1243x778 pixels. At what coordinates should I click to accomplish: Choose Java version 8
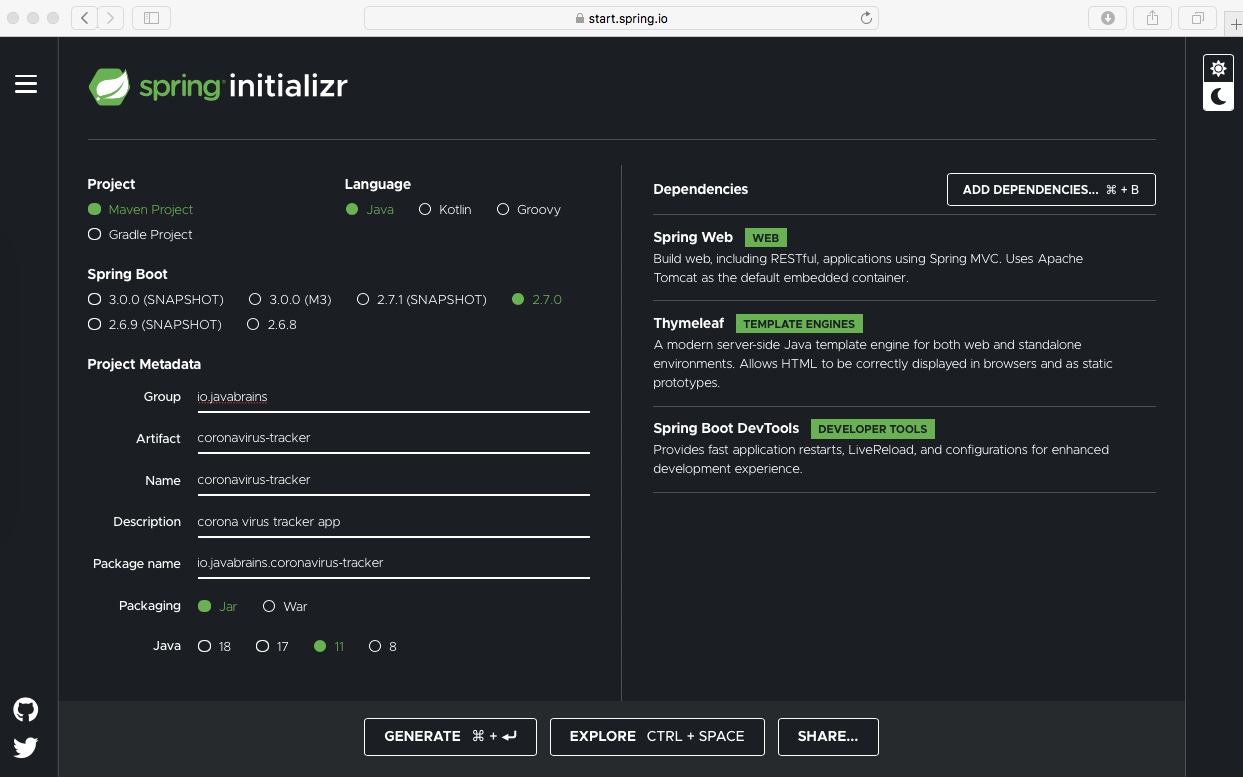pyautogui.click(x=383, y=646)
